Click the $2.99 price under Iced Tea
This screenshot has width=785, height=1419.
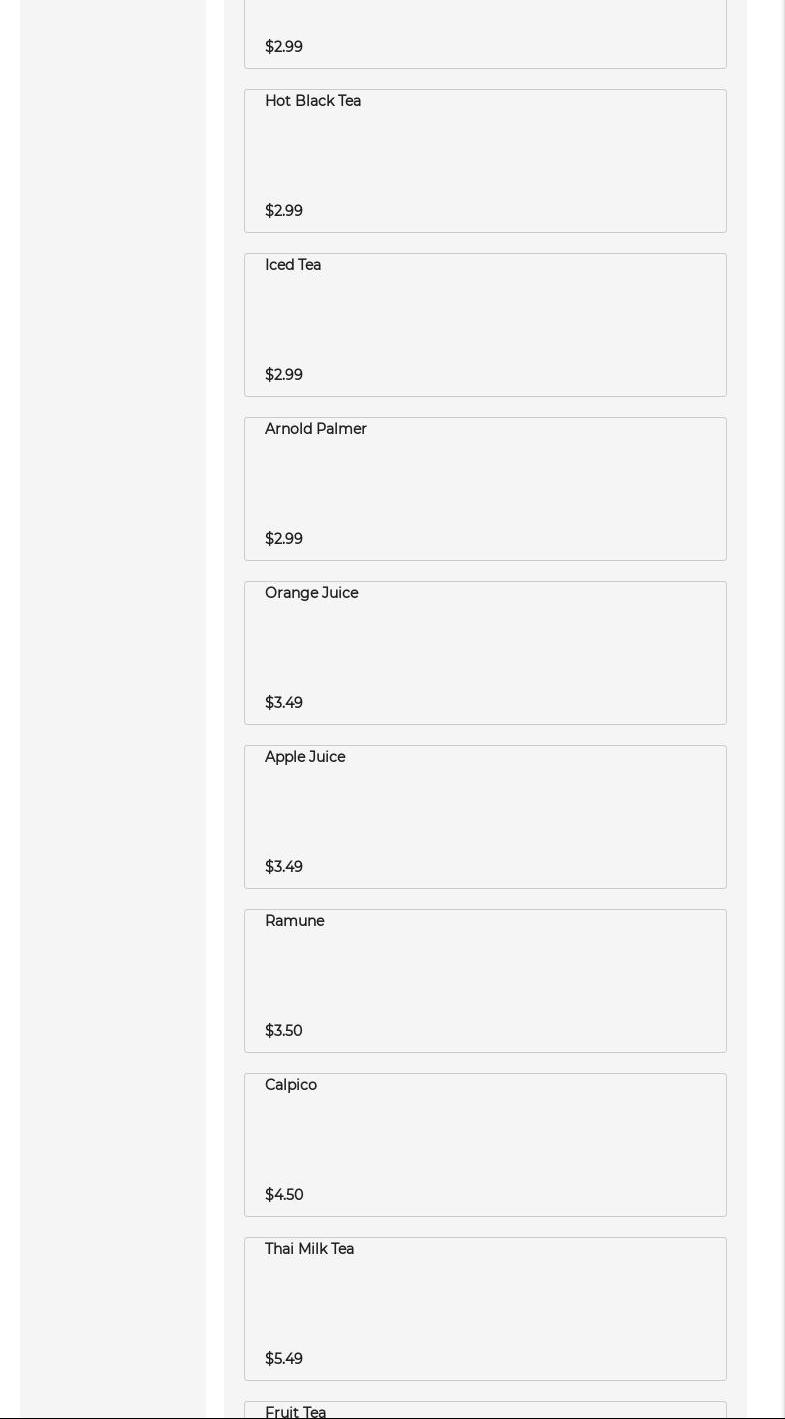click(284, 375)
